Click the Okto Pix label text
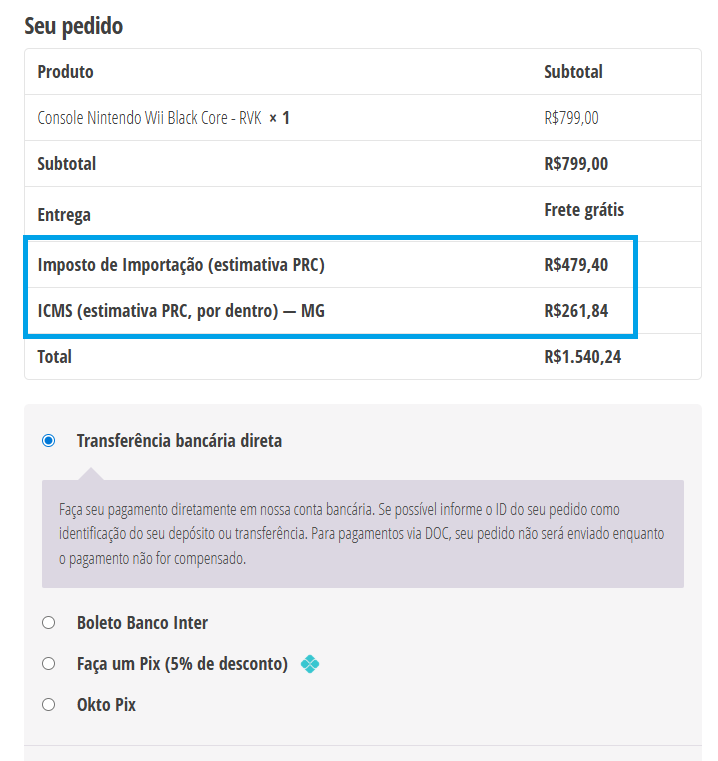The image size is (718, 761). coord(106,705)
